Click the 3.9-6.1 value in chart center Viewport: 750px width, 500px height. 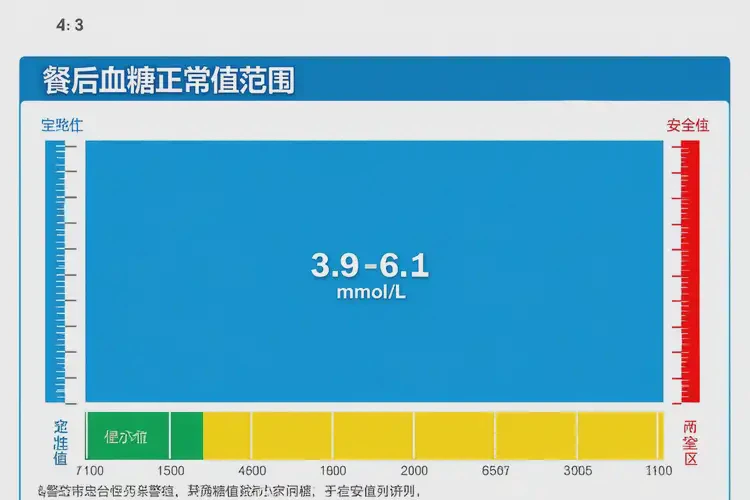pos(370,265)
